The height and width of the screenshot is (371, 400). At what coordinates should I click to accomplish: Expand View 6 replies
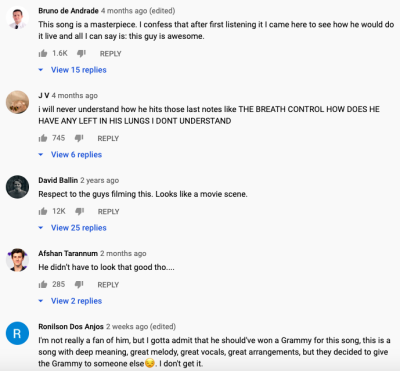(x=70, y=155)
